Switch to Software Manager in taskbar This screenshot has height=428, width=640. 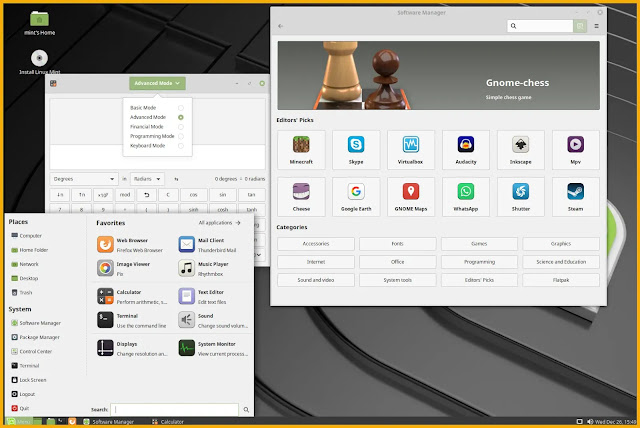(109, 422)
